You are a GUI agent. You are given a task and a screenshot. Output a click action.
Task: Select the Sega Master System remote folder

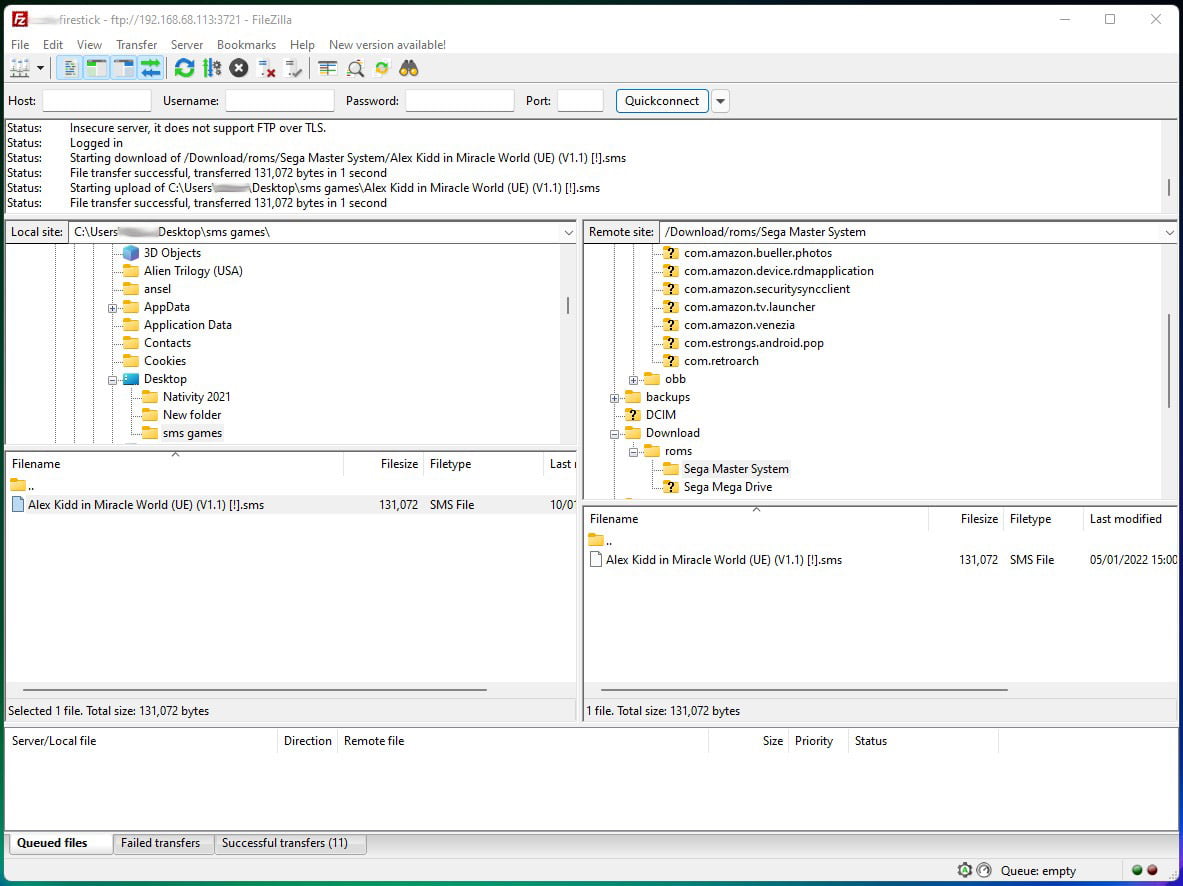point(736,469)
